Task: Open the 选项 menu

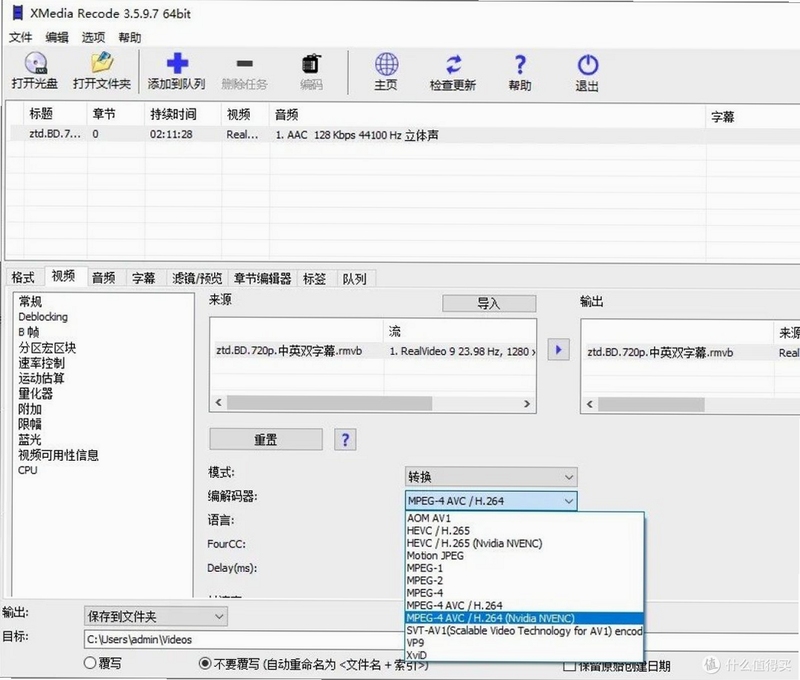Action: (93, 37)
